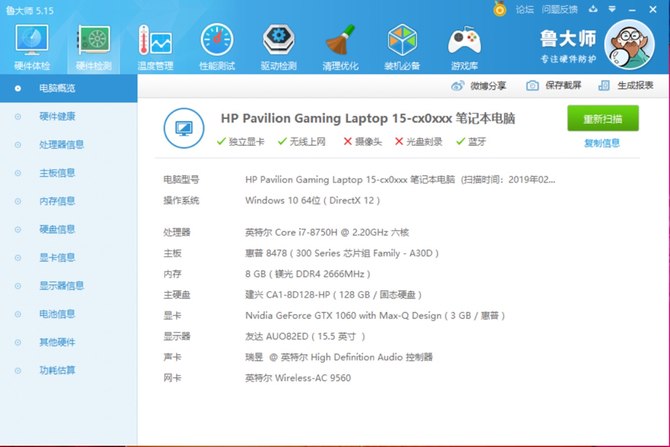Click the 惠普 8478 motherboard value
670x447 pixels.
pyautogui.click(x=342, y=253)
